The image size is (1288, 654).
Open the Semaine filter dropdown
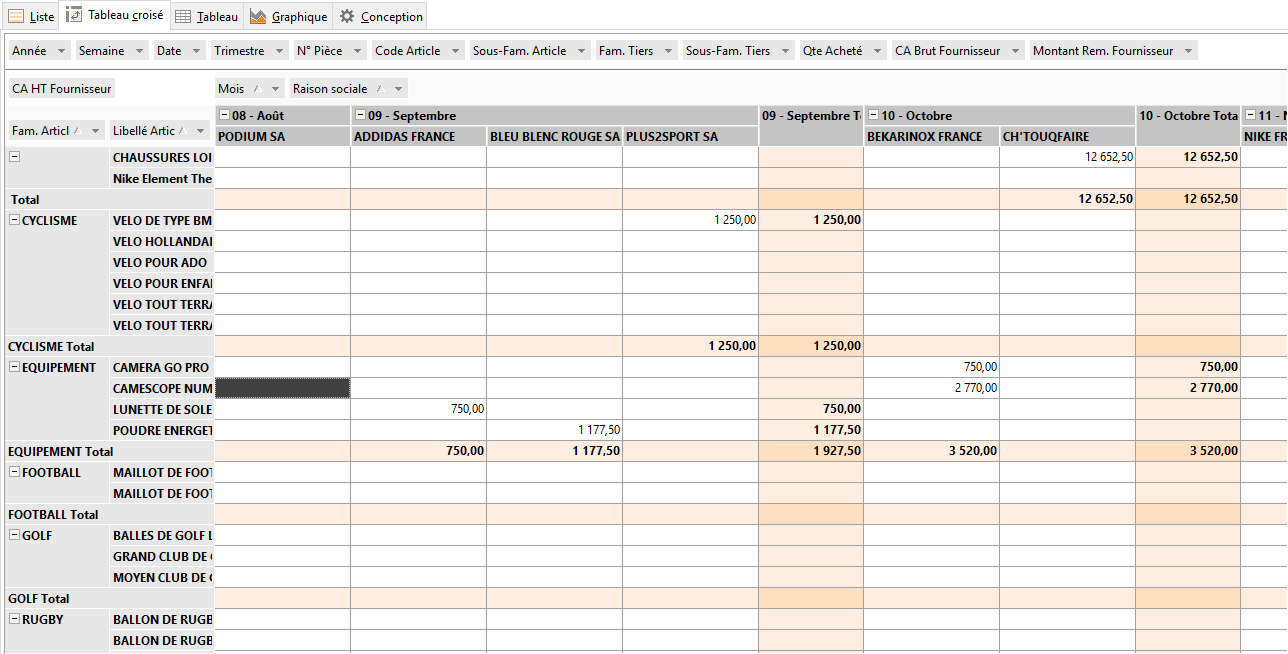pos(138,51)
